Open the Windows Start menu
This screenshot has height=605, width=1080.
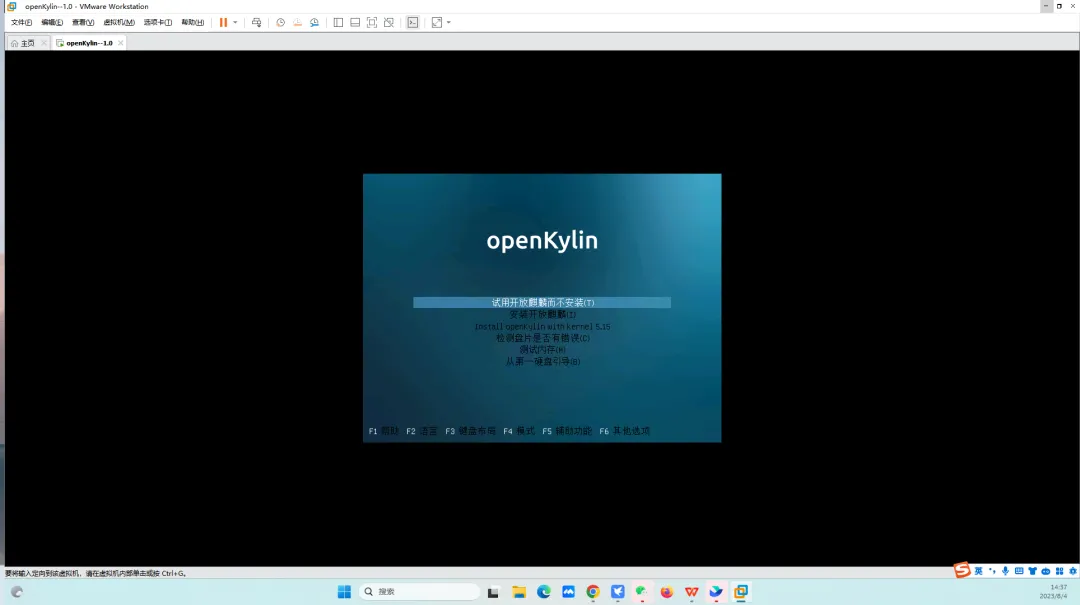tap(344, 592)
